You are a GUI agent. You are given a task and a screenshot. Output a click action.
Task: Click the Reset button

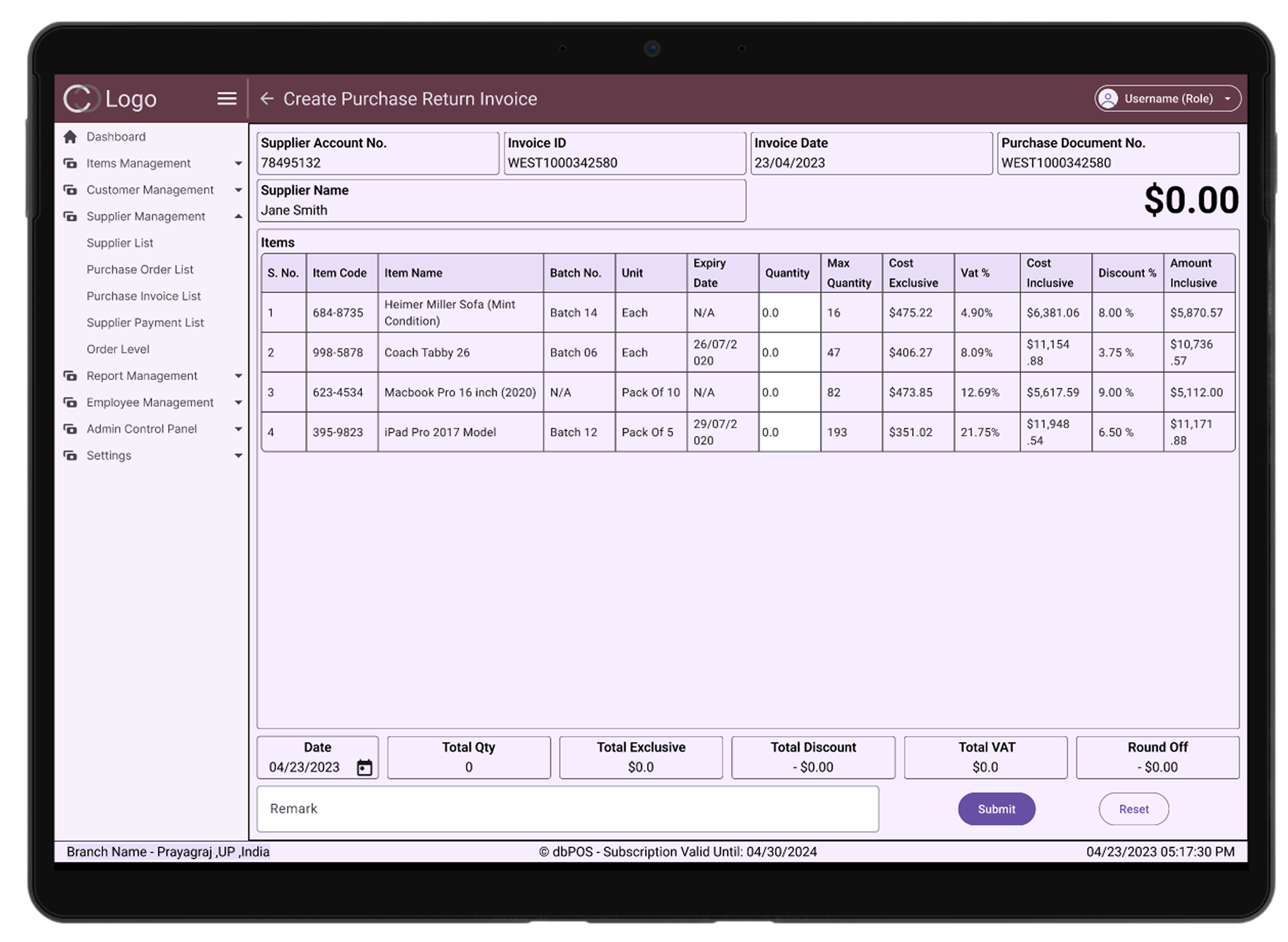[1133, 808]
